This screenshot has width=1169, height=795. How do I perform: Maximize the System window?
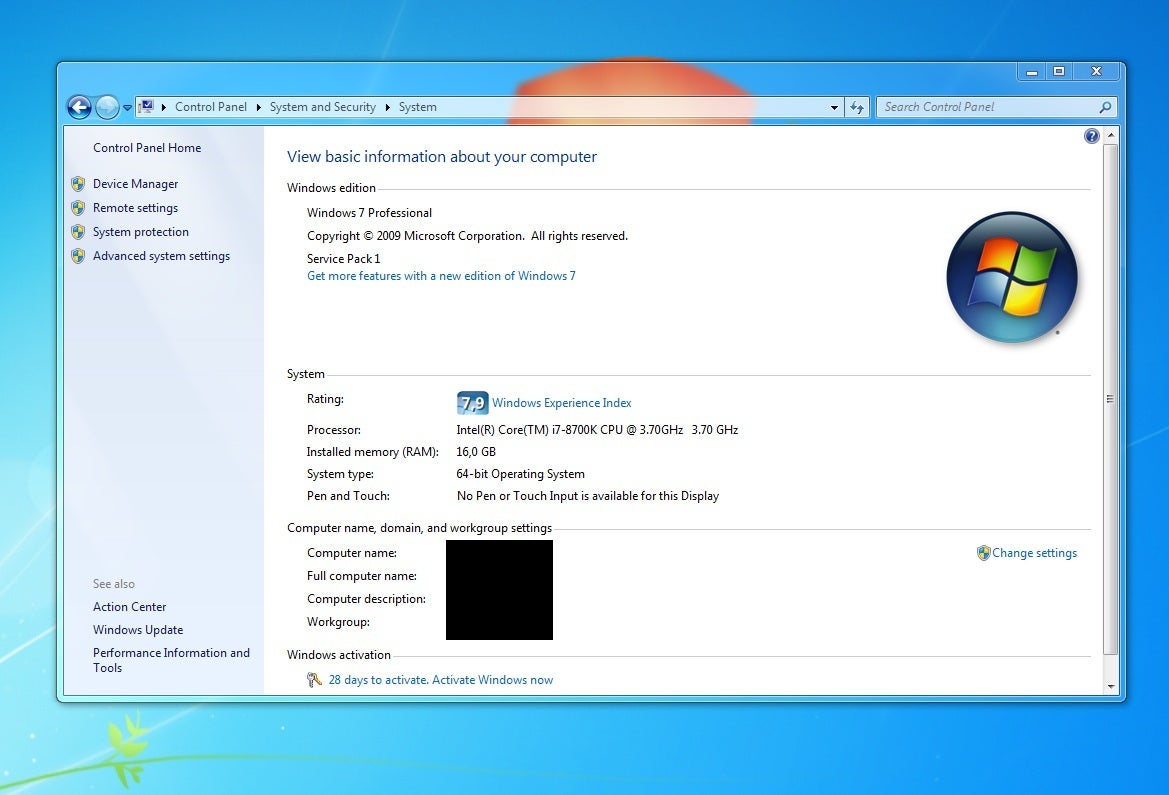[1059, 72]
